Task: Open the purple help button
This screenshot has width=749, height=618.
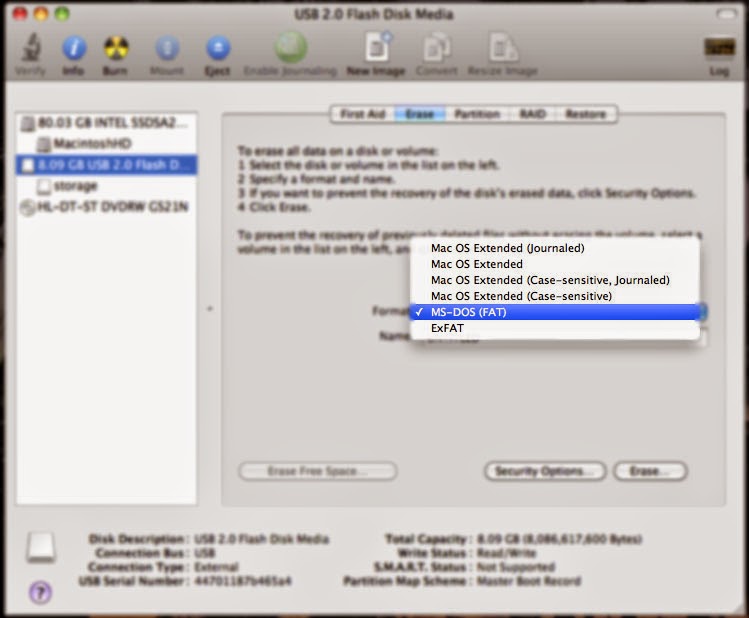Action: [x=41, y=592]
